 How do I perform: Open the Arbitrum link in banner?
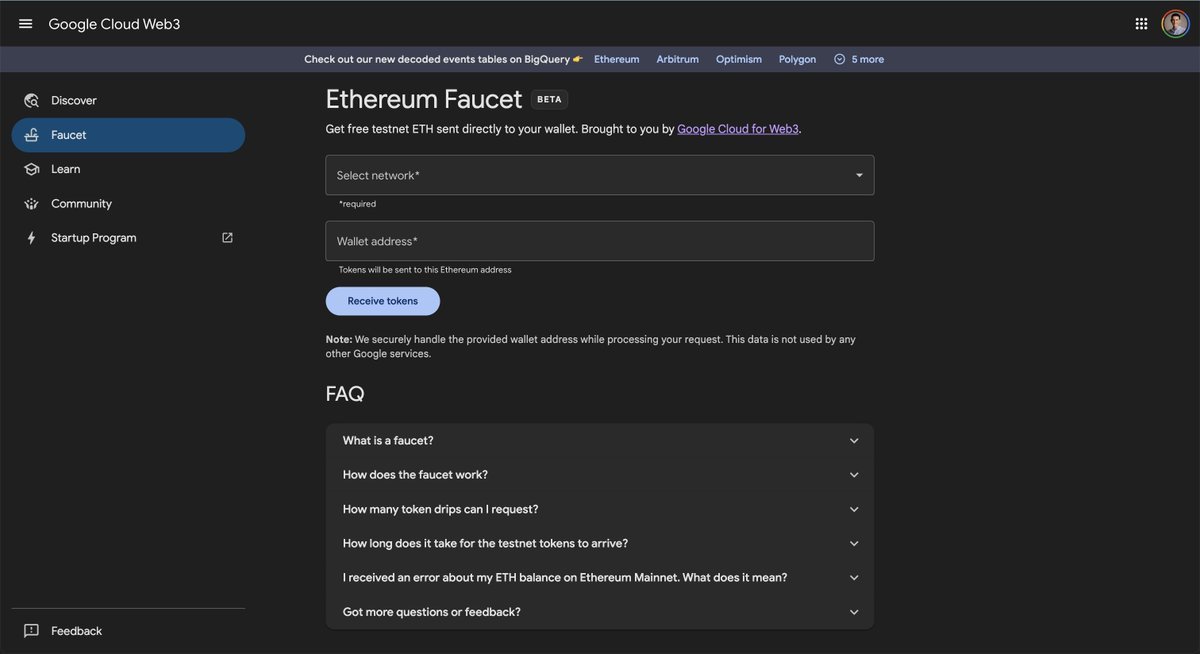678,59
